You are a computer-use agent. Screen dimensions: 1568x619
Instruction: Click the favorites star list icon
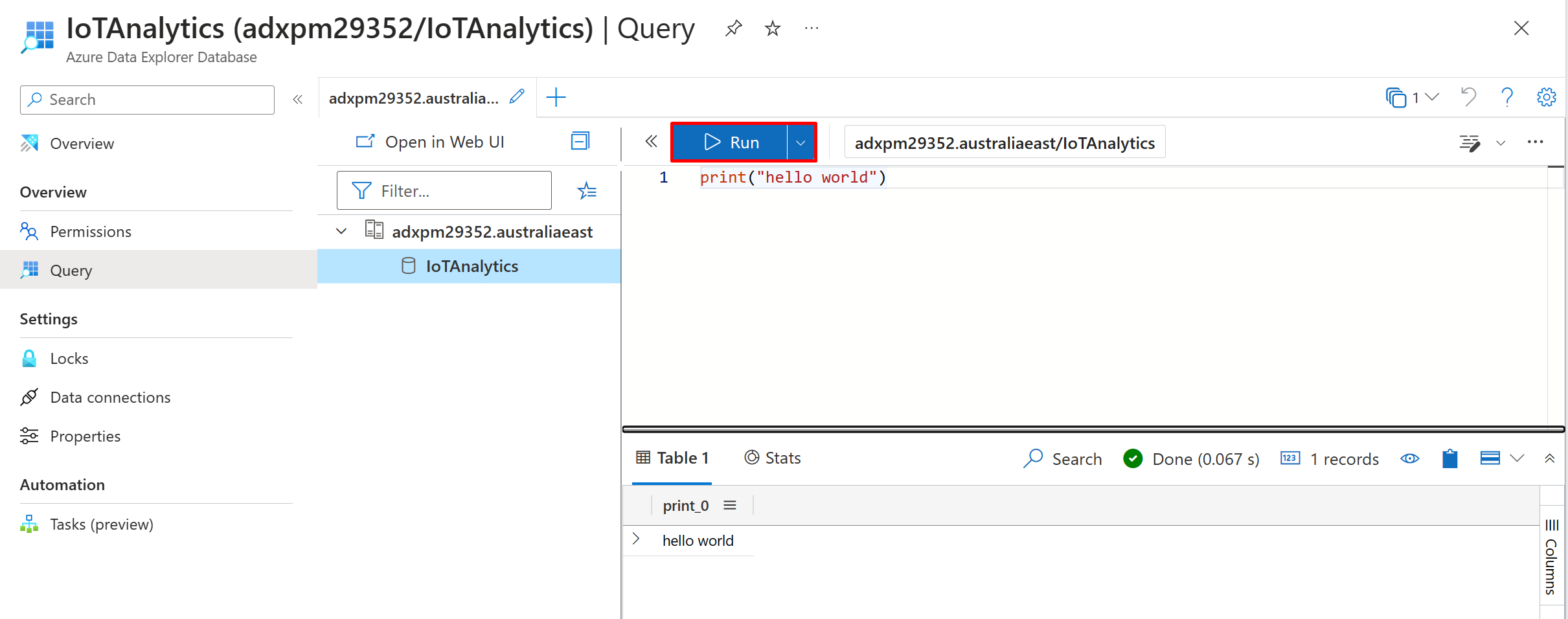(587, 190)
